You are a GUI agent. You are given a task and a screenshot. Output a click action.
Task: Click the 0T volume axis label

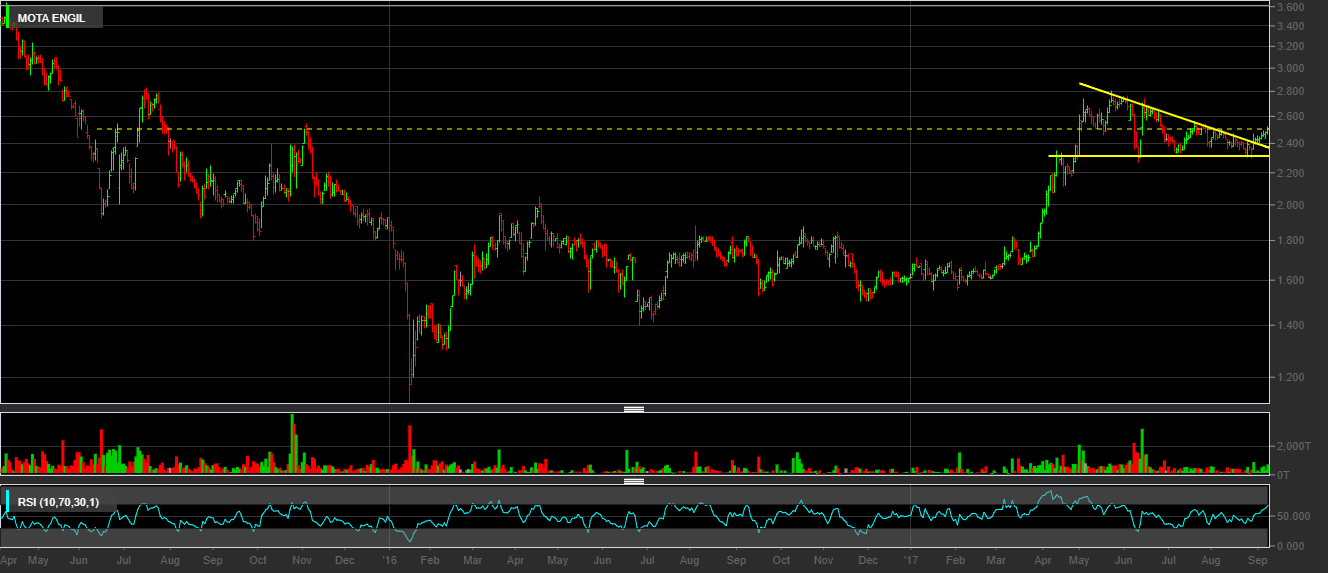click(x=1282, y=474)
